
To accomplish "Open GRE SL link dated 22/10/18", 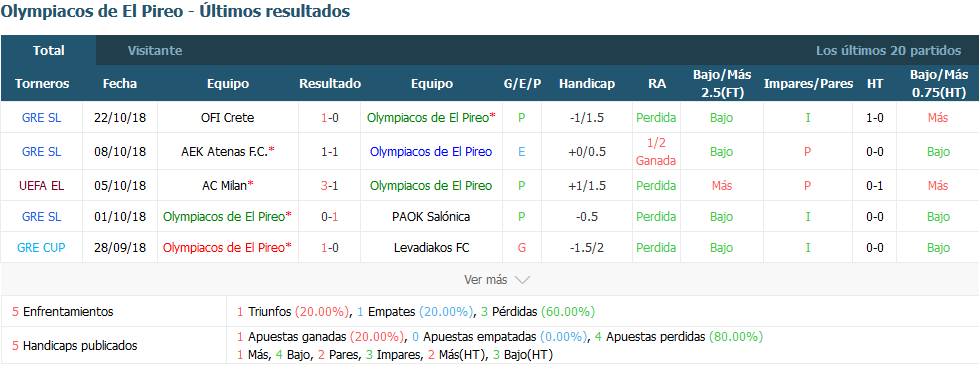I will tap(42, 117).
